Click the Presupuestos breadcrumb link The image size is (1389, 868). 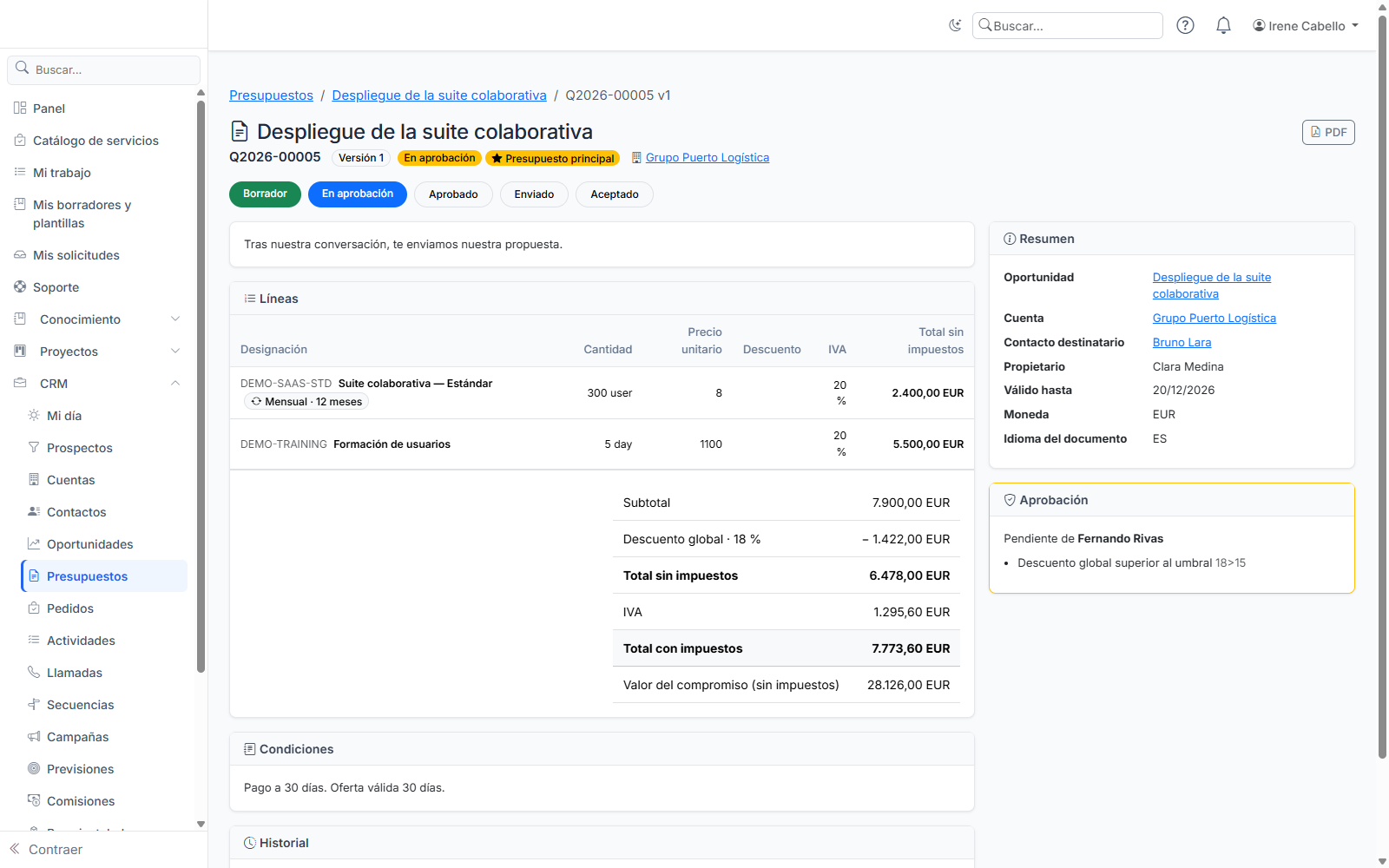(271, 95)
